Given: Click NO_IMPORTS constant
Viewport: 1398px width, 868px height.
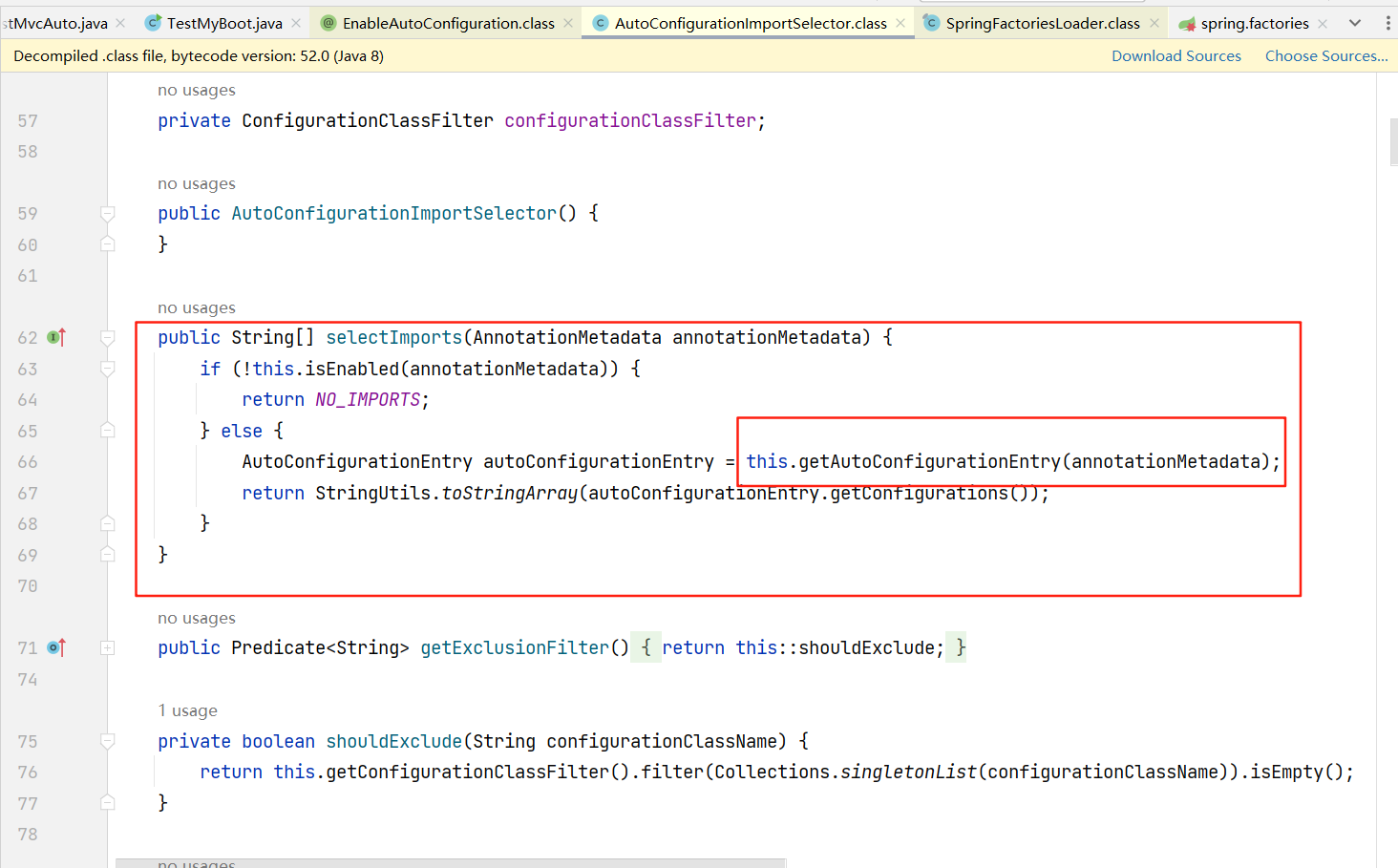Looking at the screenshot, I should point(368,400).
